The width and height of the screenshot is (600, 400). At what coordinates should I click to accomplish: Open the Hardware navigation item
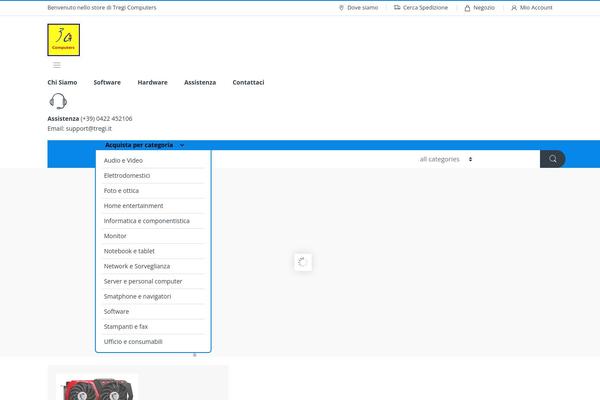pyautogui.click(x=153, y=82)
